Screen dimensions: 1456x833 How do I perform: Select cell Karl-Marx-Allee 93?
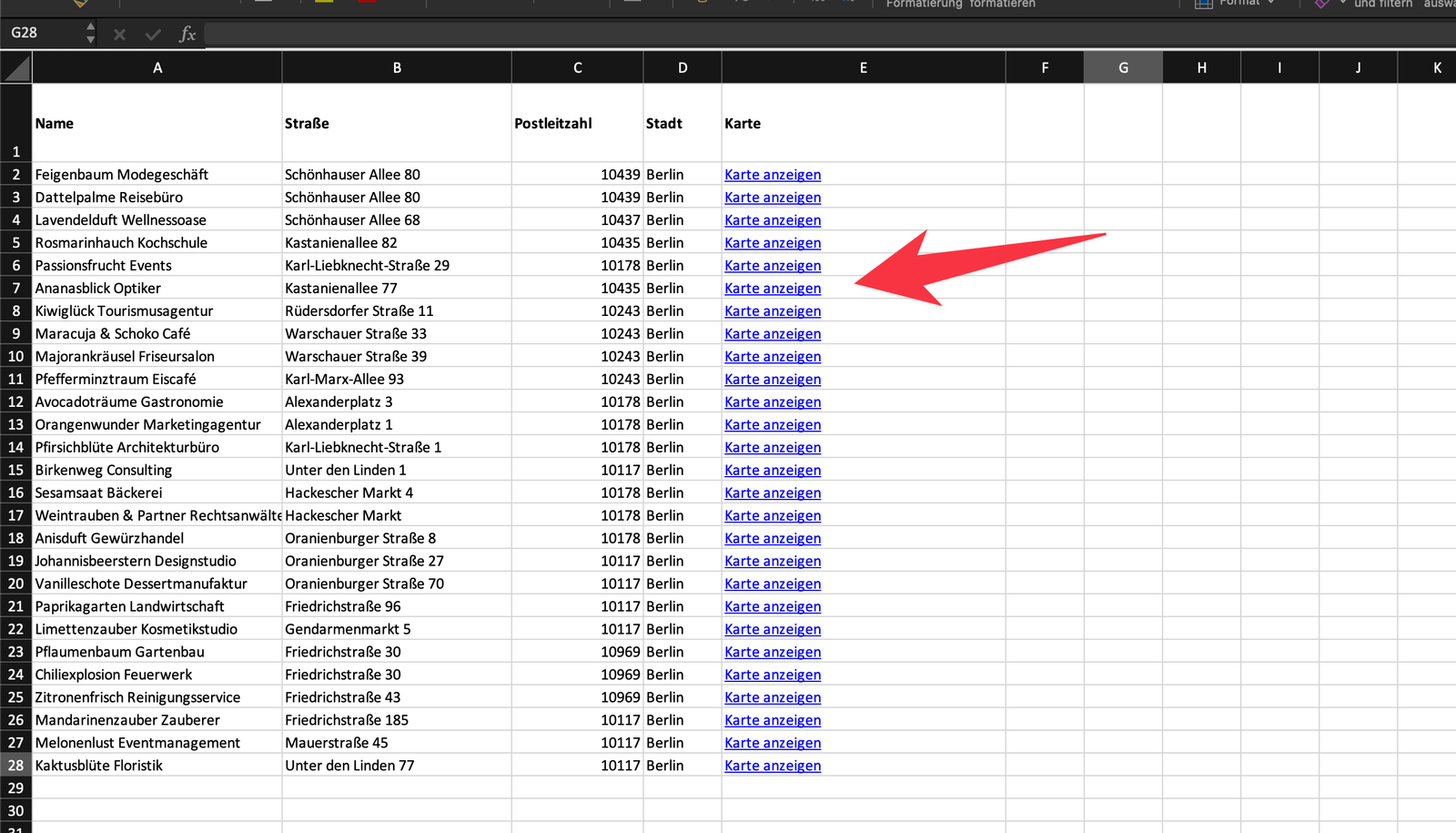(x=397, y=380)
